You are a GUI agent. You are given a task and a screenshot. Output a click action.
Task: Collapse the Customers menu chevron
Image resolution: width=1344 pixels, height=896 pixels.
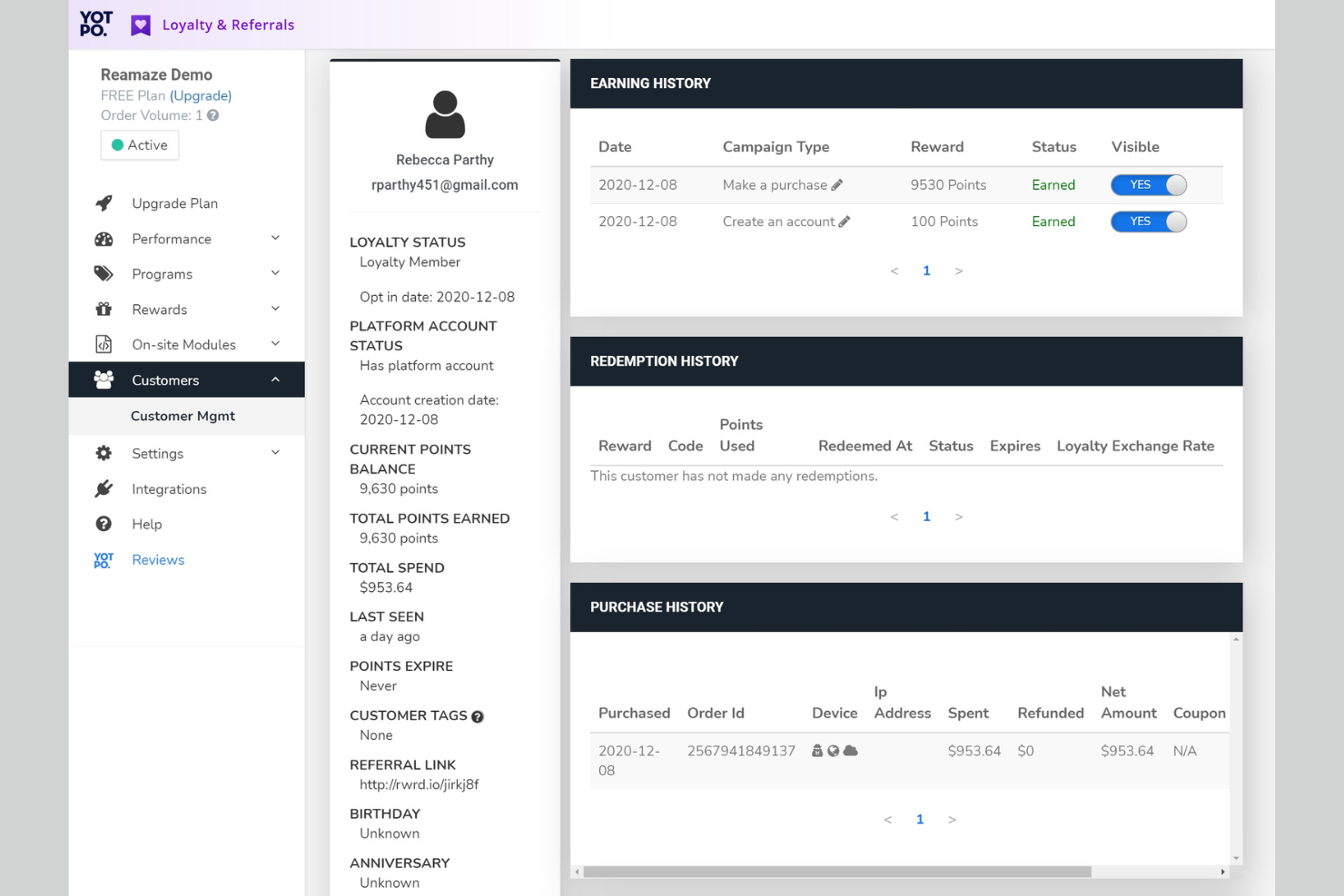[x=275, y=379]
